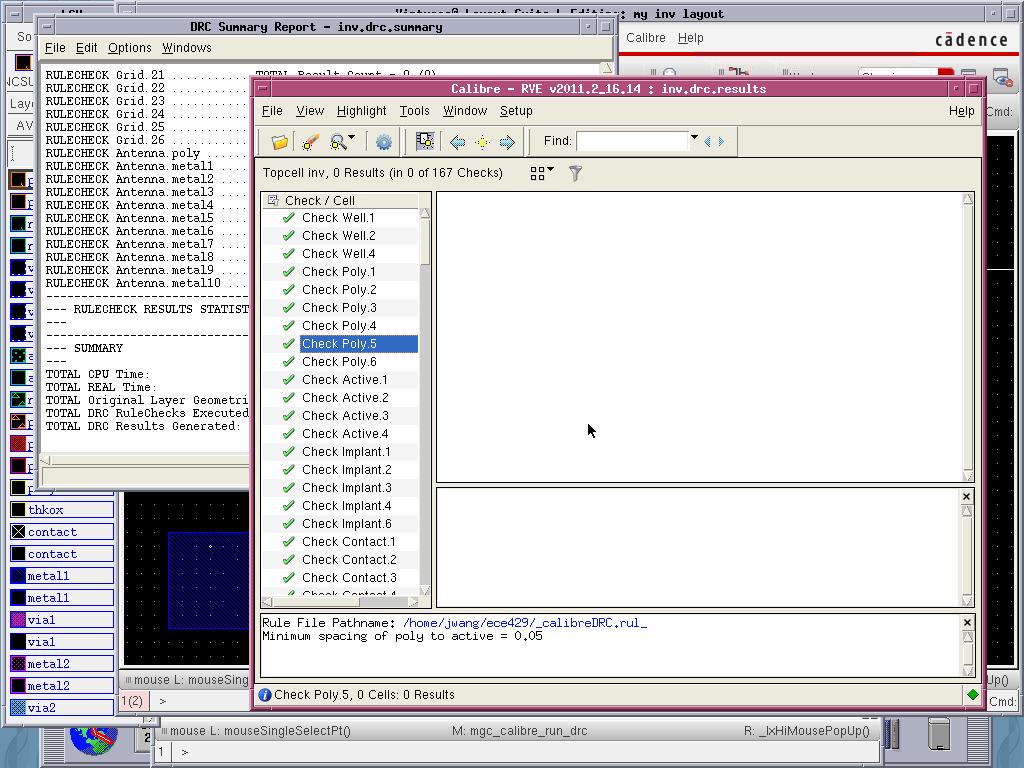The width and height of the screenshot is (1024, 768).
Task: Clear highlights with the eraser icon
Action: click(310, 142)
